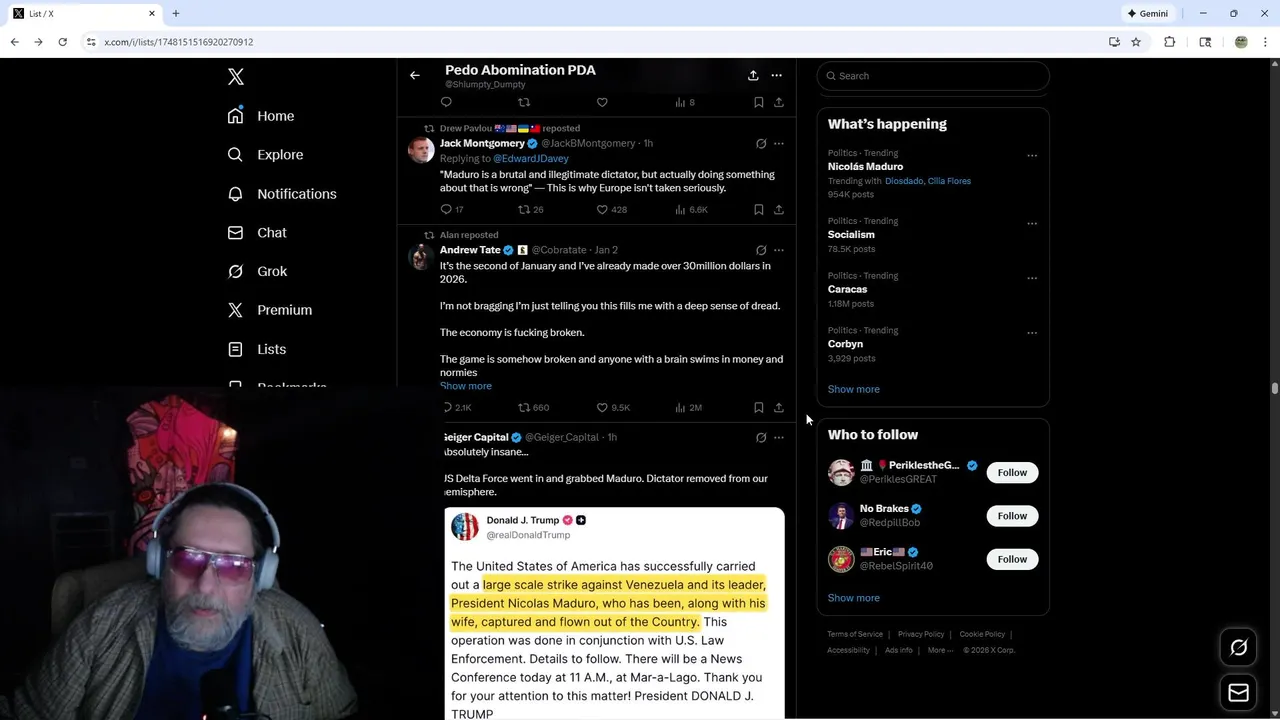Open Grok explain on Jack Montgomery's post

[x=761, y=144]
